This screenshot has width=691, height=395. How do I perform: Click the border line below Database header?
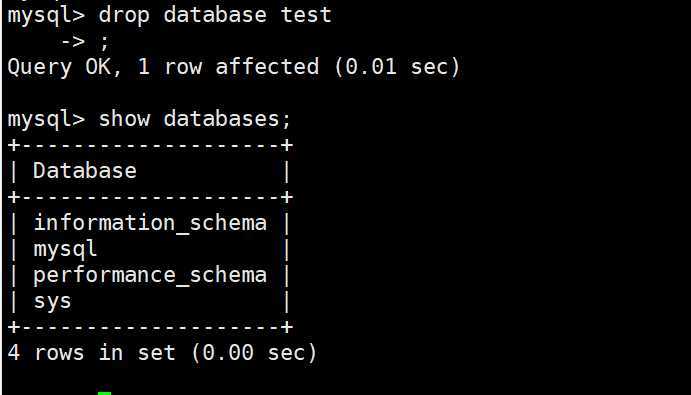[150, 197]
